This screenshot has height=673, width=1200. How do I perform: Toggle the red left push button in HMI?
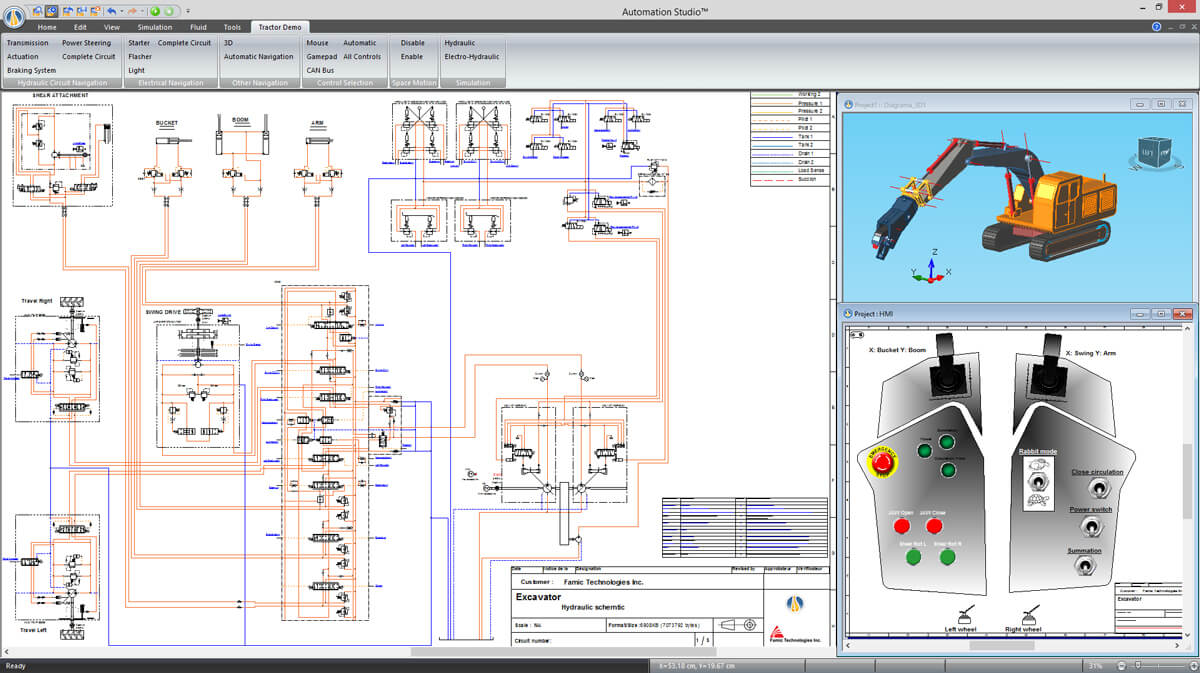coord(901,526)
